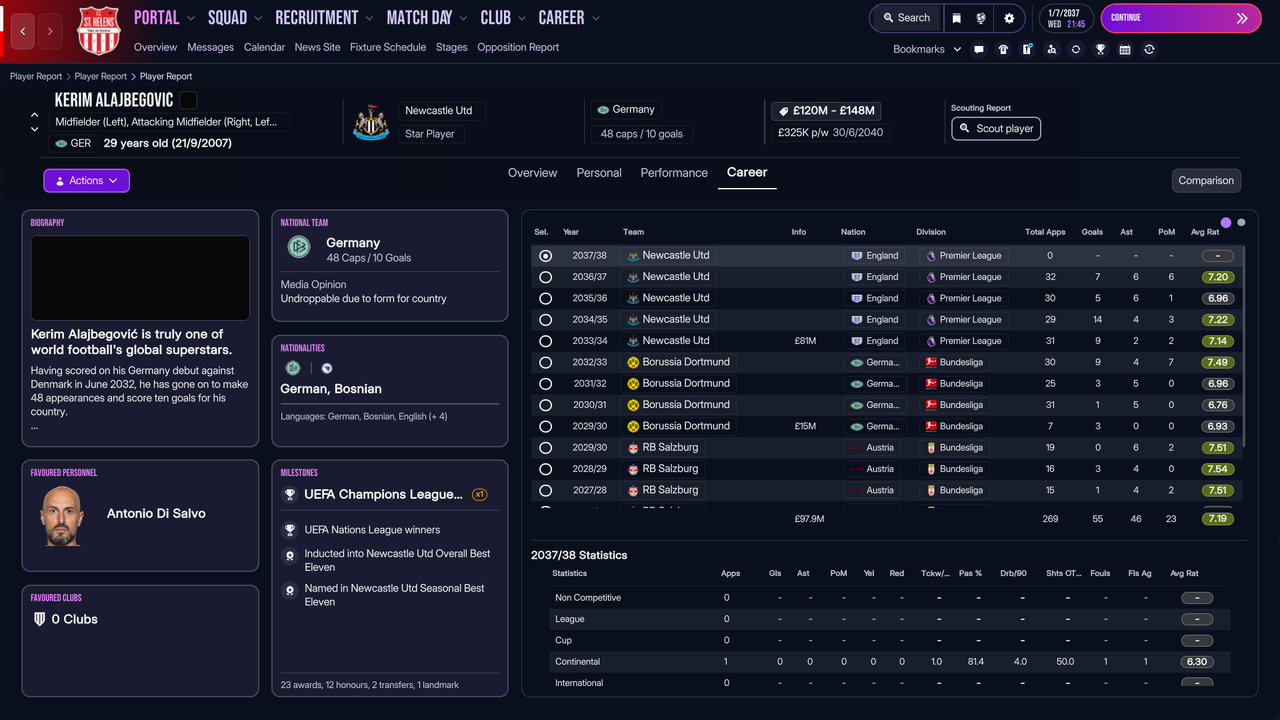Screen dimensions: 1280x720
Task: Open the bookmark icon next to Search
Action: coord(956,18)
